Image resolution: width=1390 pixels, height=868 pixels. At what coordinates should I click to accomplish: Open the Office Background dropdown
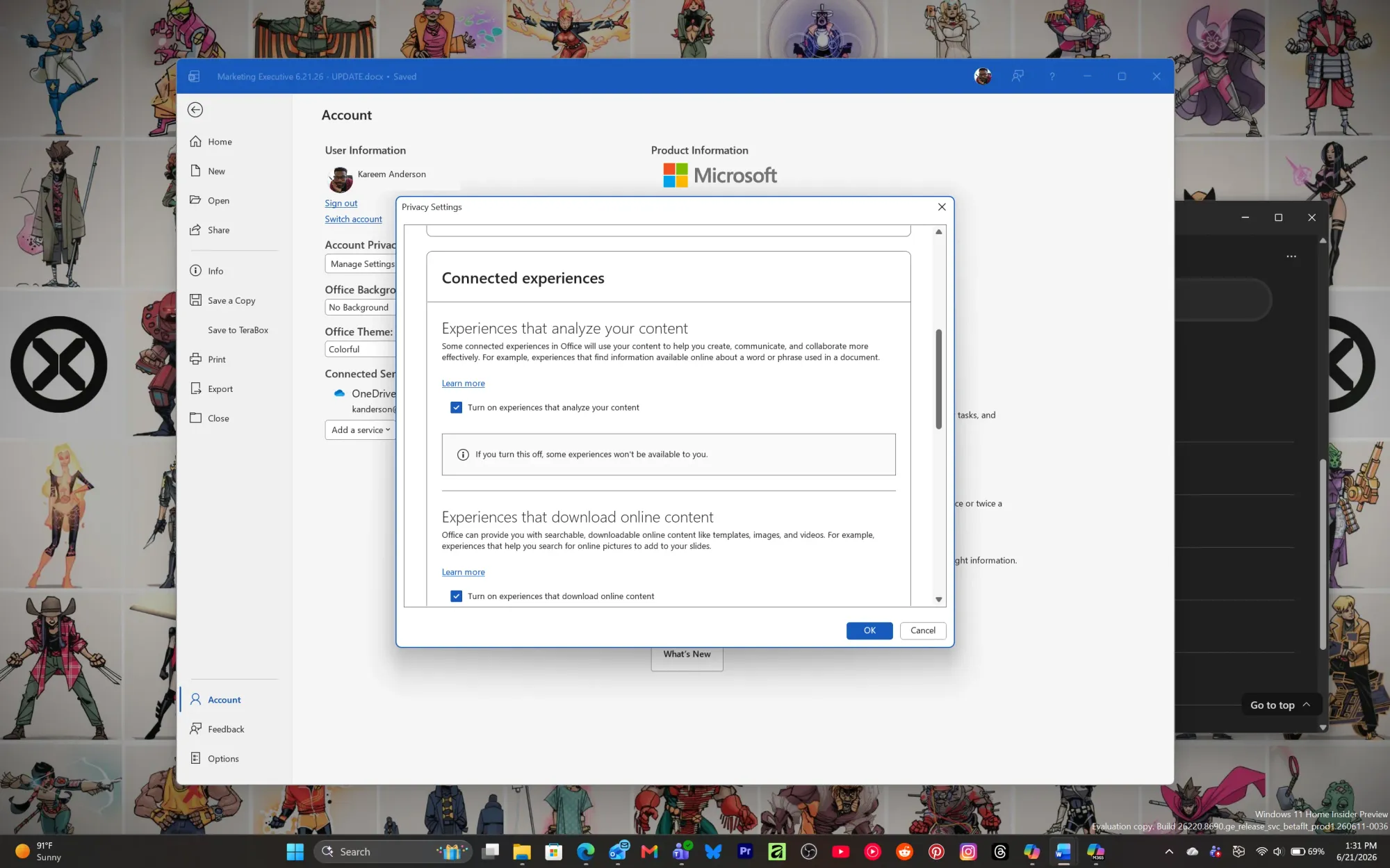click(x=360, y=307)
